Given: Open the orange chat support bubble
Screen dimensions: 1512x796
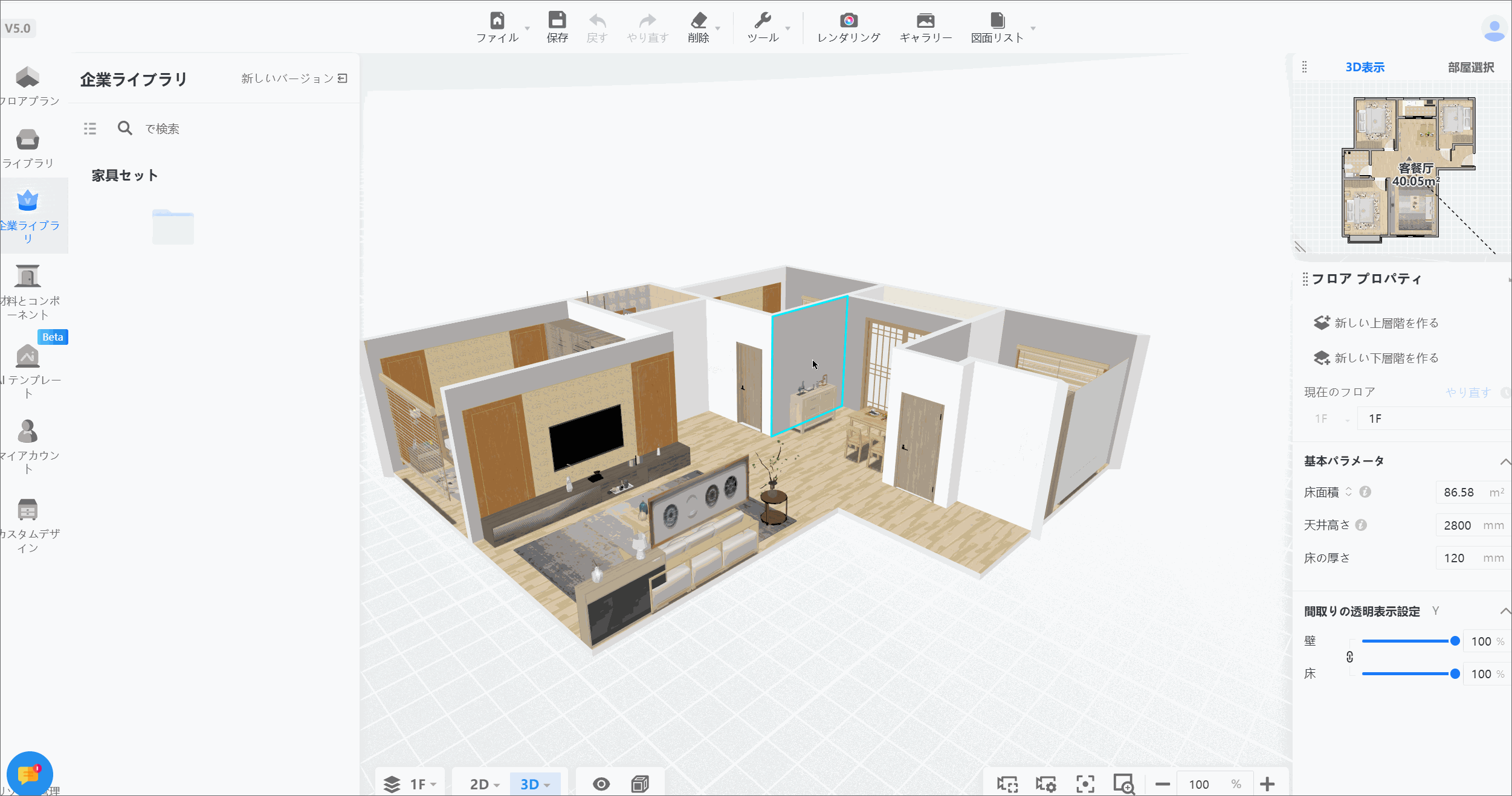Looking at the screenshot, I should [x=30, y=774].
